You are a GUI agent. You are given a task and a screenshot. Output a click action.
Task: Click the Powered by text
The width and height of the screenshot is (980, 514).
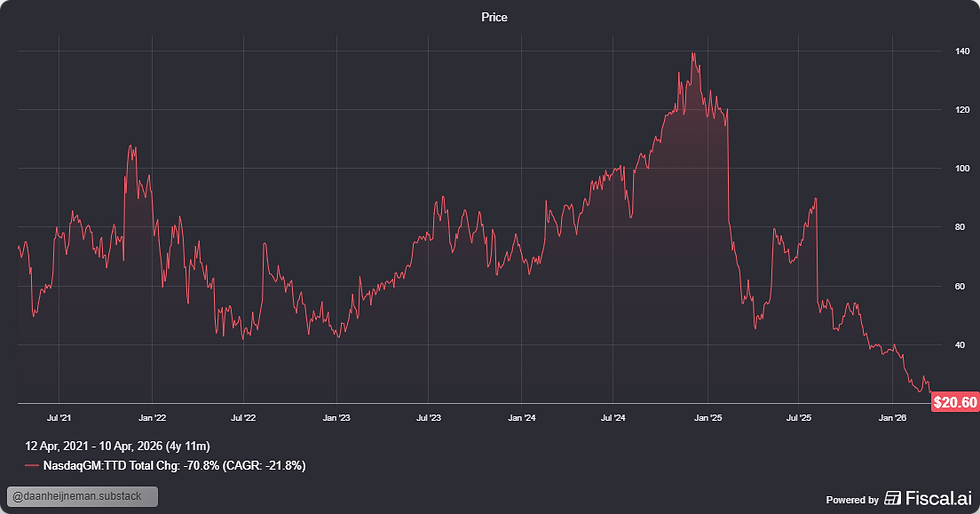[852, 500]
